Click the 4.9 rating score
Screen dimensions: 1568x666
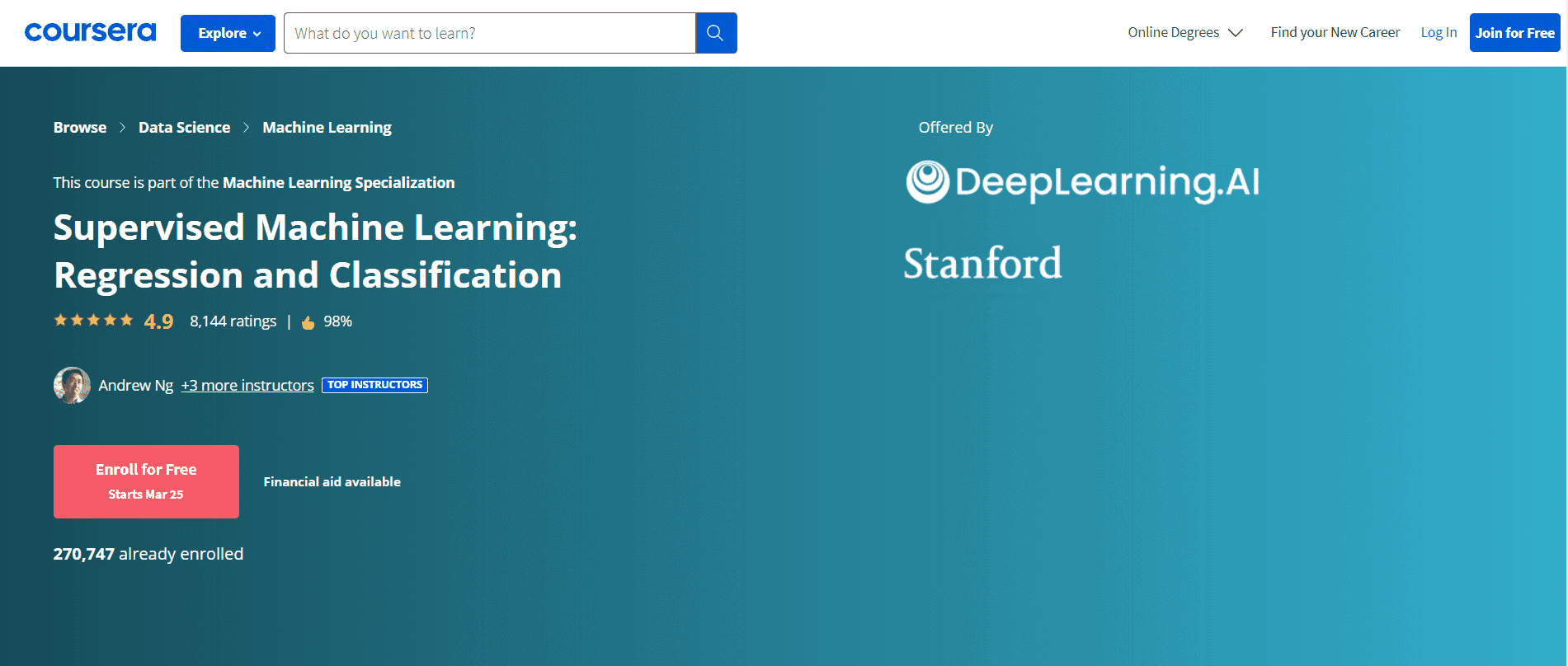[x=158, y=321]
